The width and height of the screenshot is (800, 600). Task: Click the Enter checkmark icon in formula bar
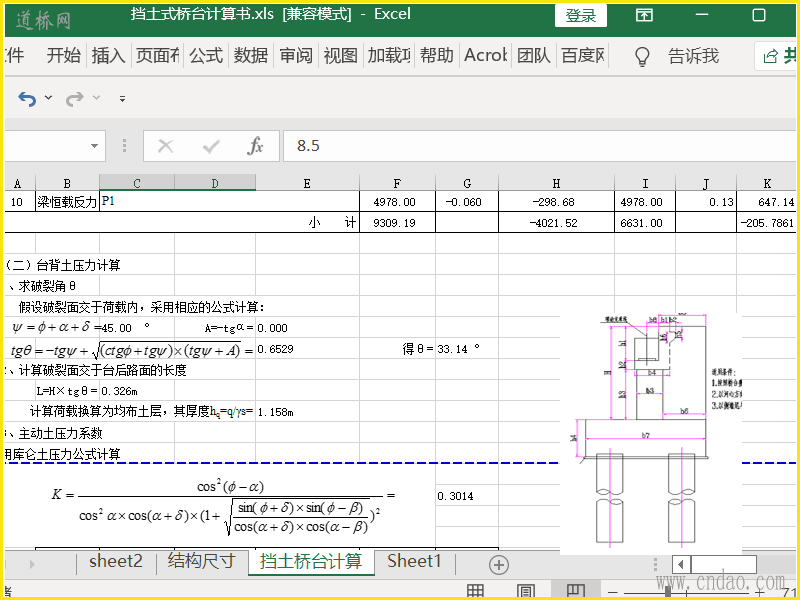click(x=210, y=146)
